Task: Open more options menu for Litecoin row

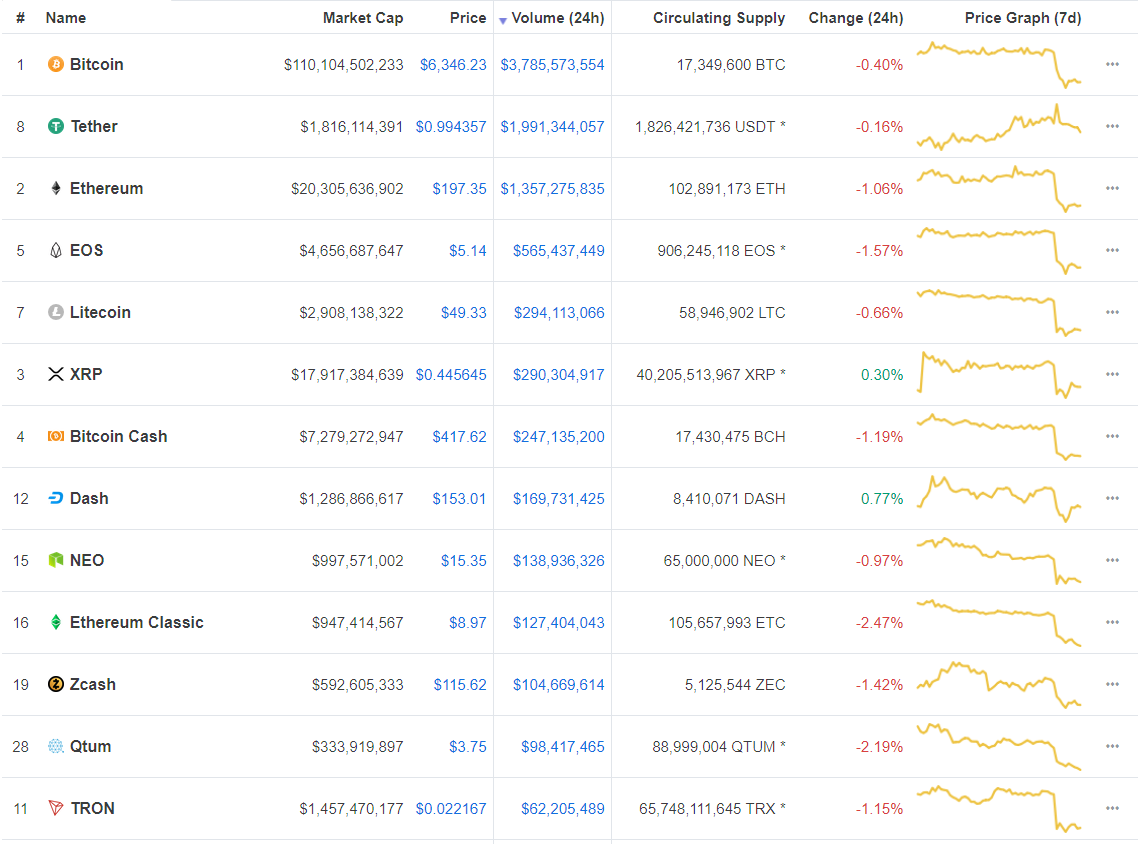Action: 1112,313
